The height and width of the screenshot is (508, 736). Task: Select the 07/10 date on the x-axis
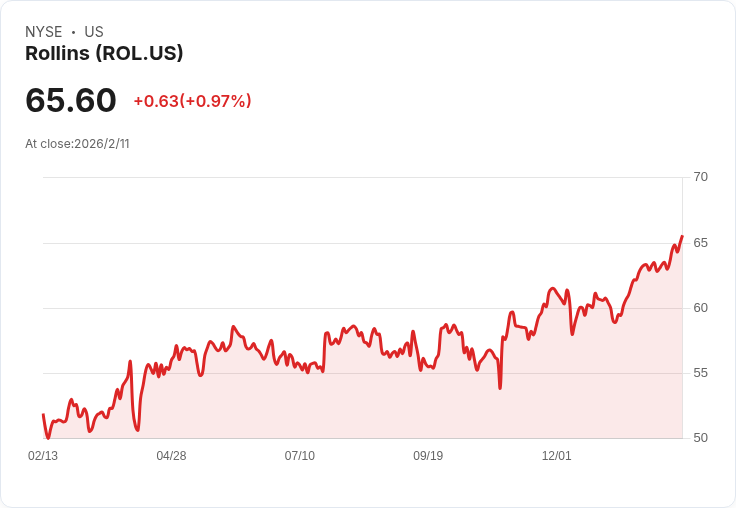299,456
